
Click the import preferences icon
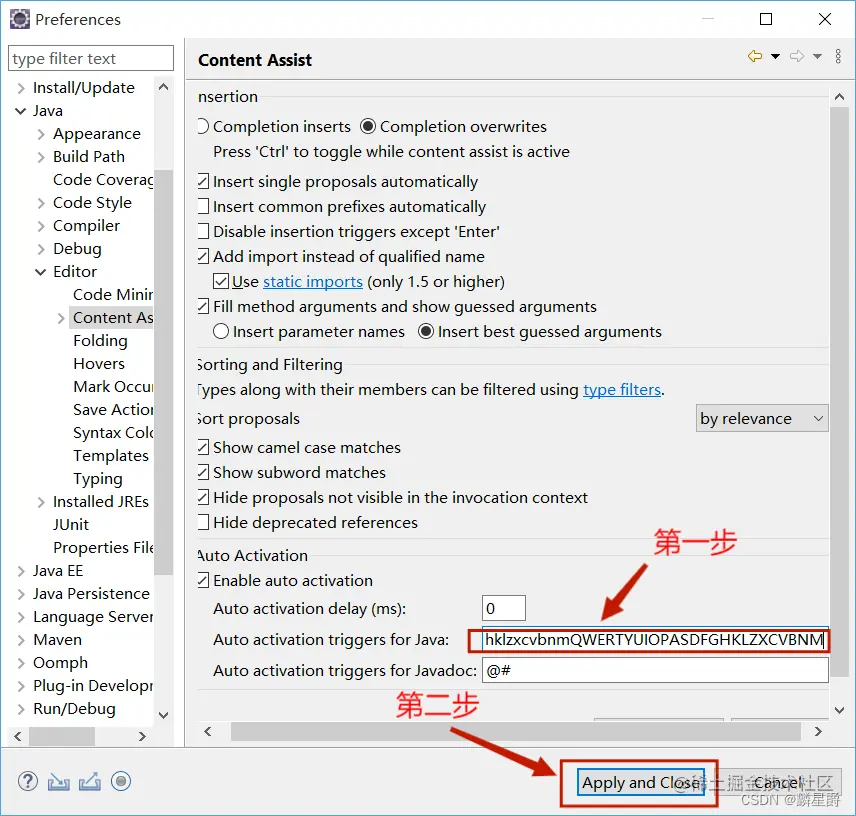pyautogui.click(x=58, y=782)
